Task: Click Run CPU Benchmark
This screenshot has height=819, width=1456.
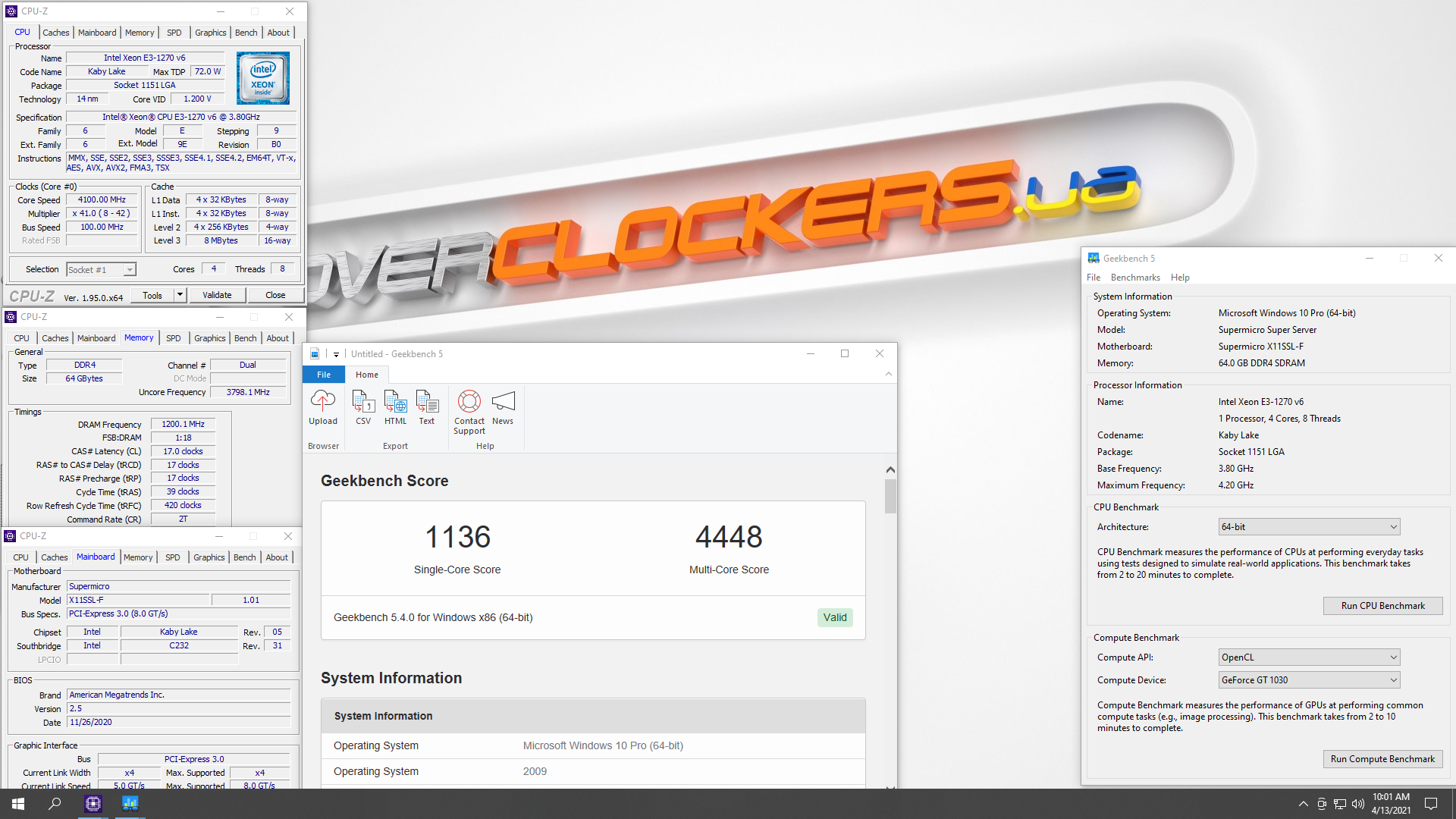Action: point(1382,606)
